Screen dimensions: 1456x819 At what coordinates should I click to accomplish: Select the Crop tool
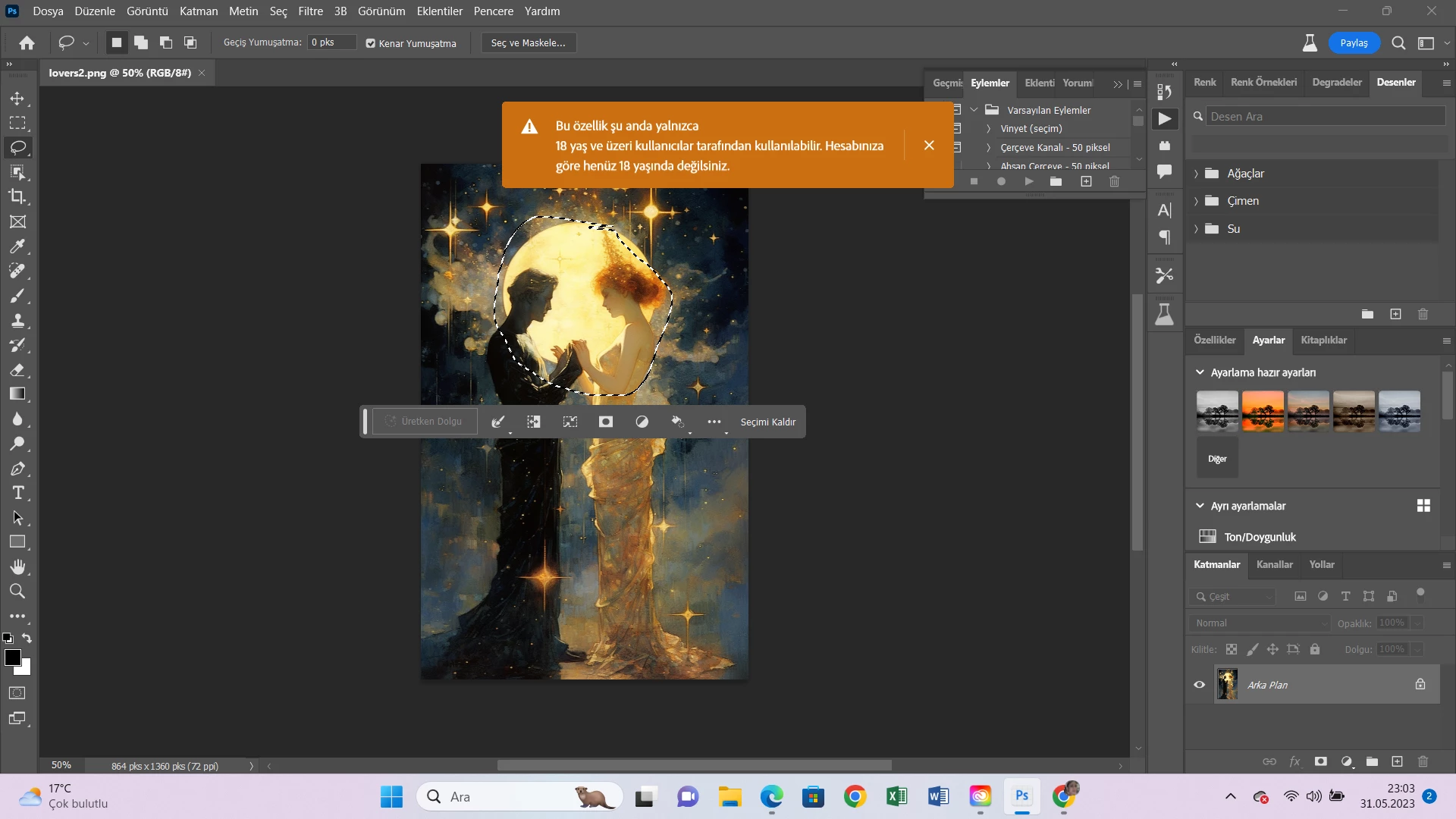point(17,196)
